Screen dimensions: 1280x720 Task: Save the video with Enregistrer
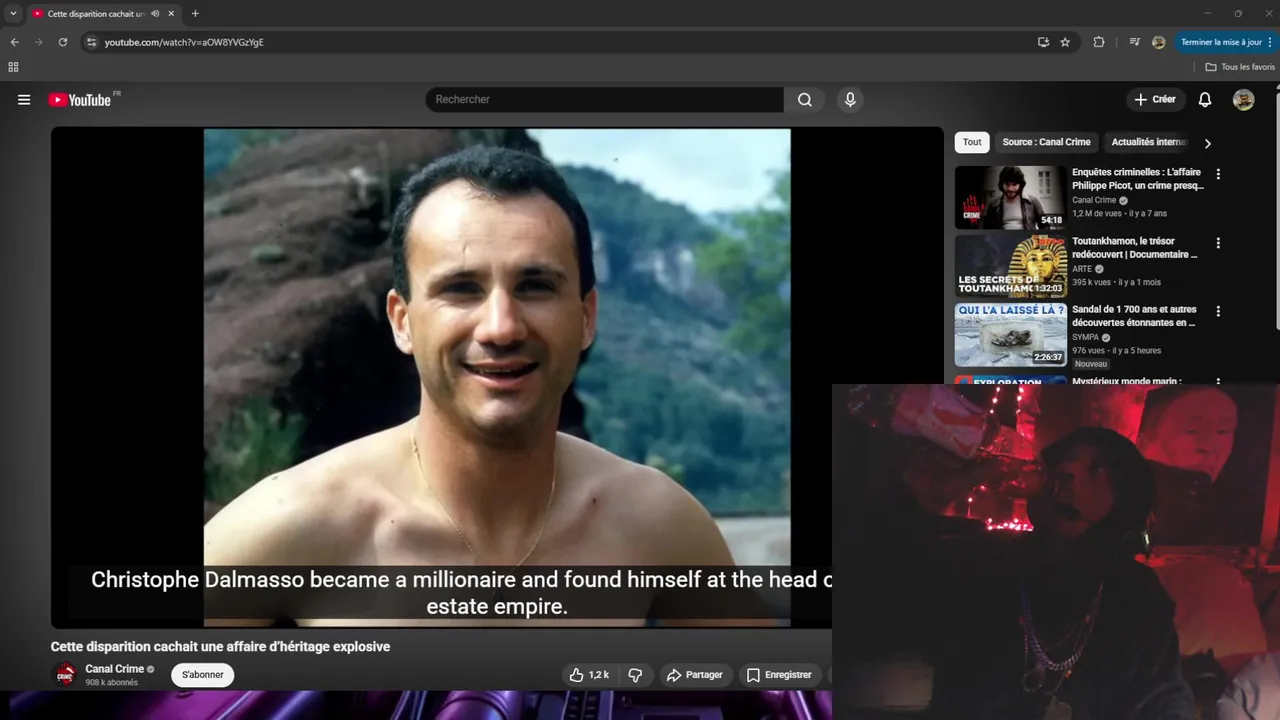[779, 675]
